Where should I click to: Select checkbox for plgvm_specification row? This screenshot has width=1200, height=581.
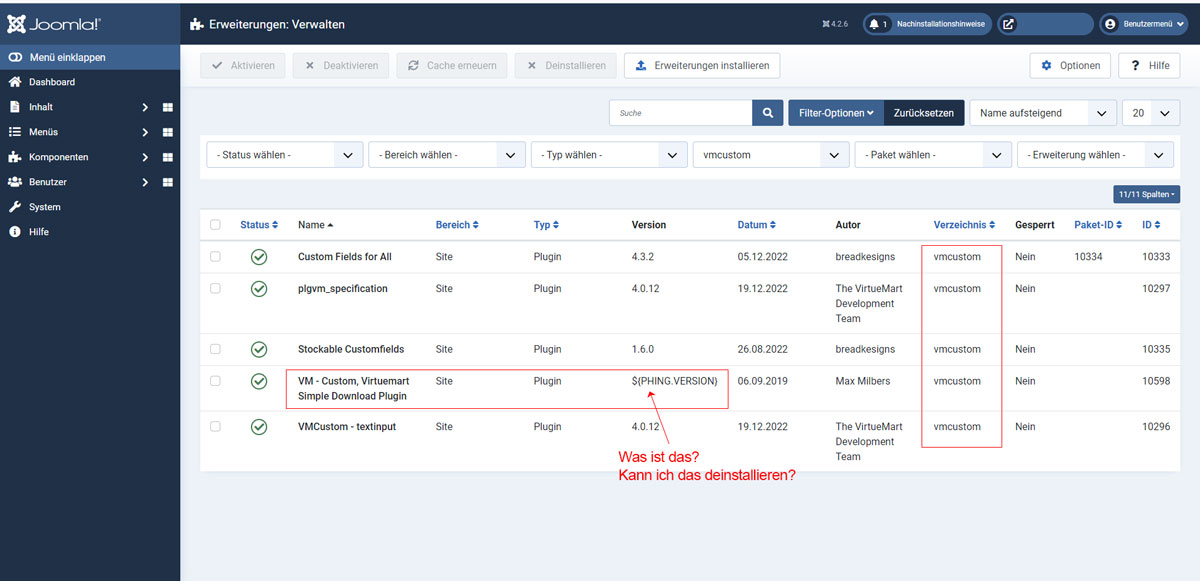pyautogui.click(x=215, y=289)
